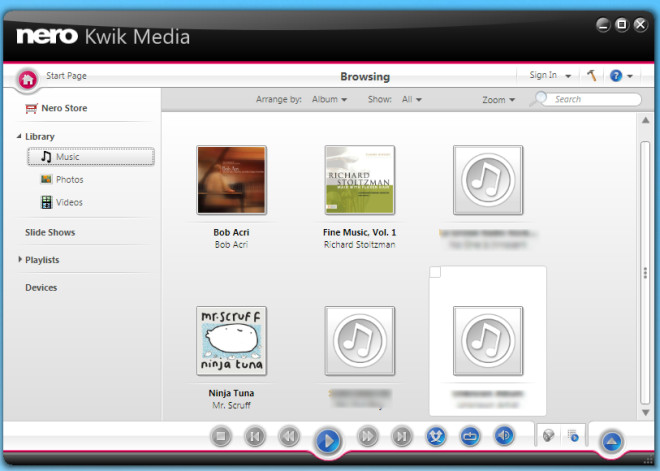Image resolution: width=660 pixels, height=471 pixels.
Task: Select Videos in the Library tree
Action: click(x=69, y=202)
